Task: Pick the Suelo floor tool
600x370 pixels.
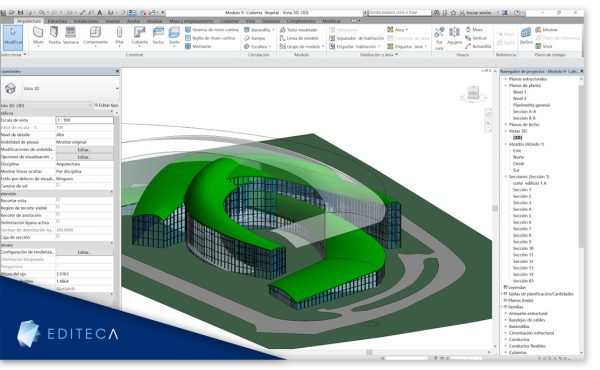Action: 174,36
